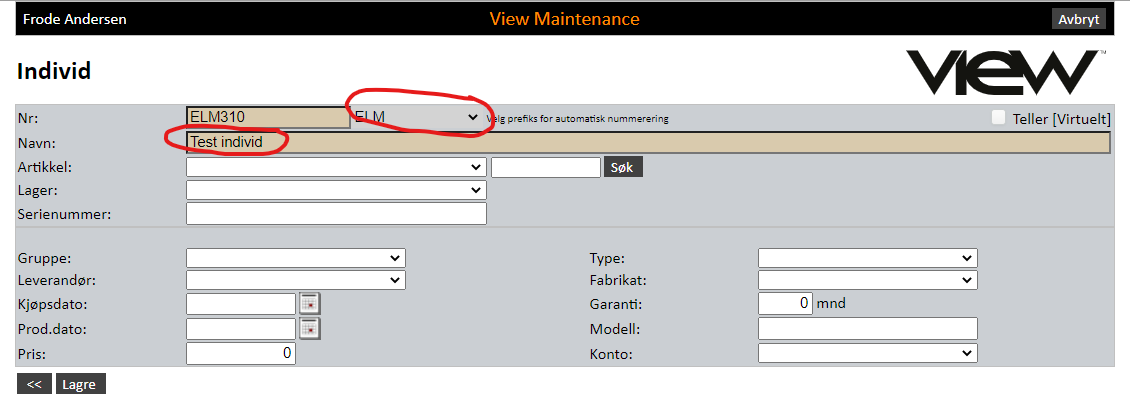
Task: Select the Modell text field
Action: pyautogui.click(x=867, y=329)
